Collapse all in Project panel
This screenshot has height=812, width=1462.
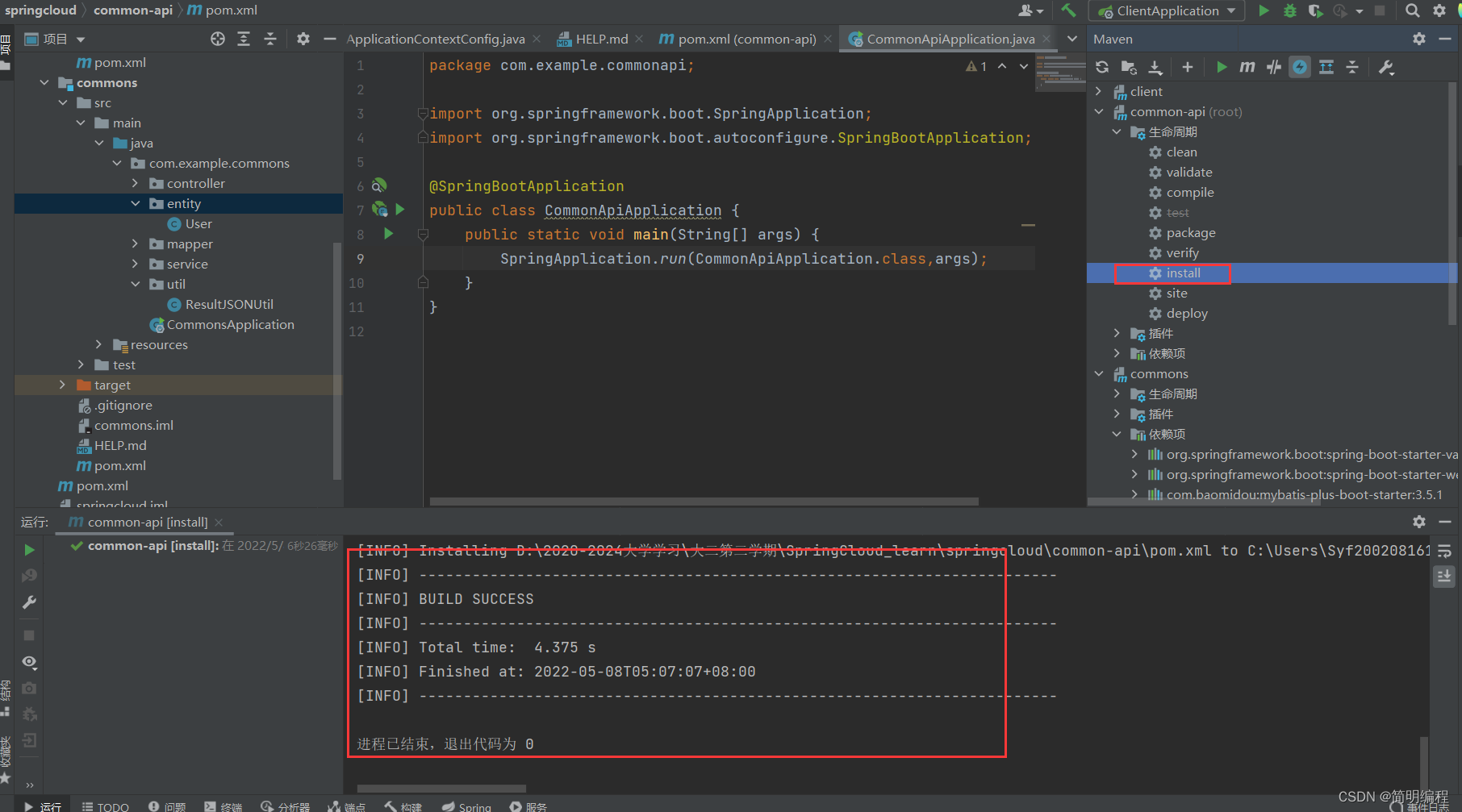point(270,39)
